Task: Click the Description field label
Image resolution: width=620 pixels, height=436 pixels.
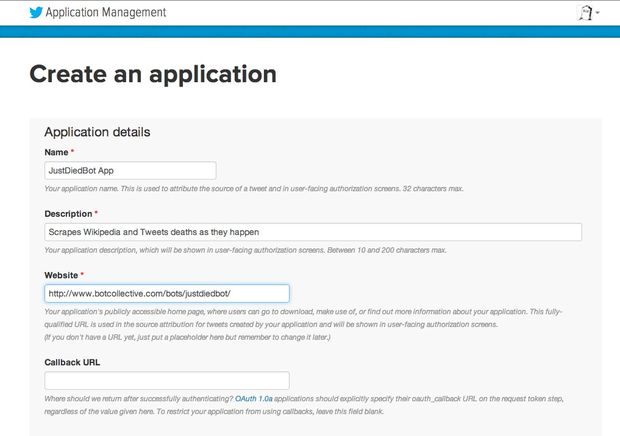Action: 69,213
